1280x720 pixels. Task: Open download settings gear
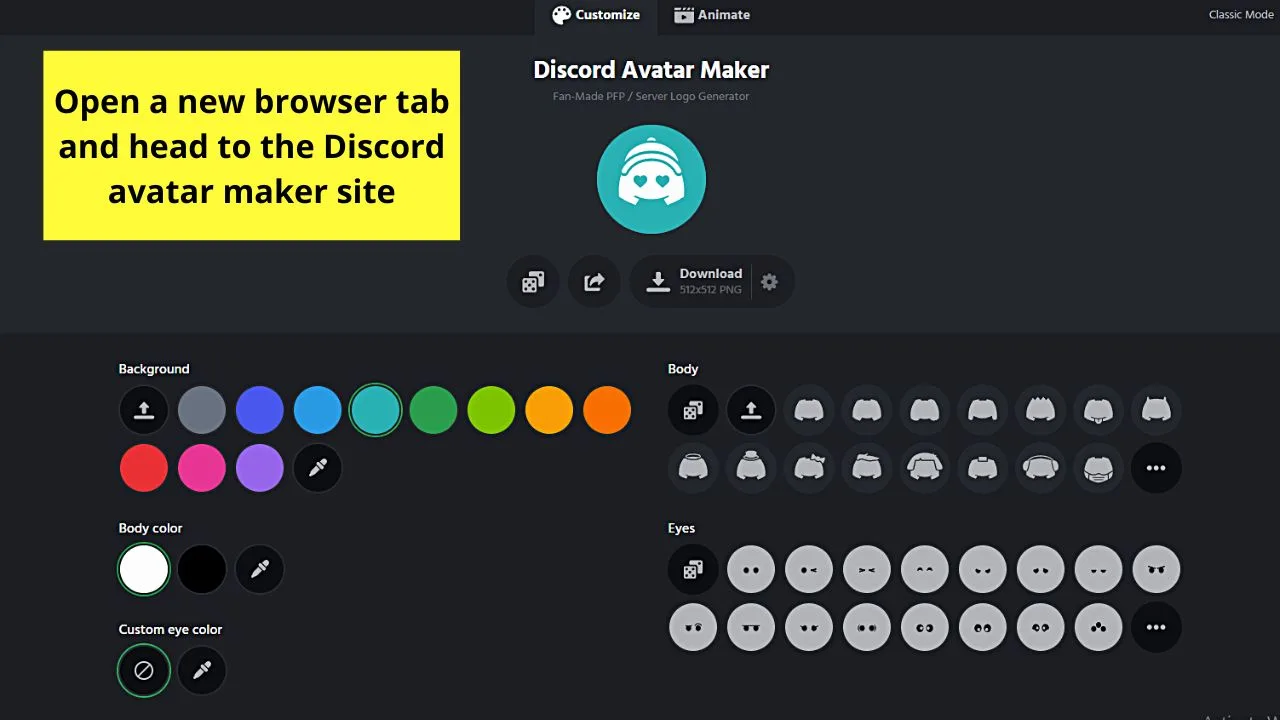coord(769,282)
